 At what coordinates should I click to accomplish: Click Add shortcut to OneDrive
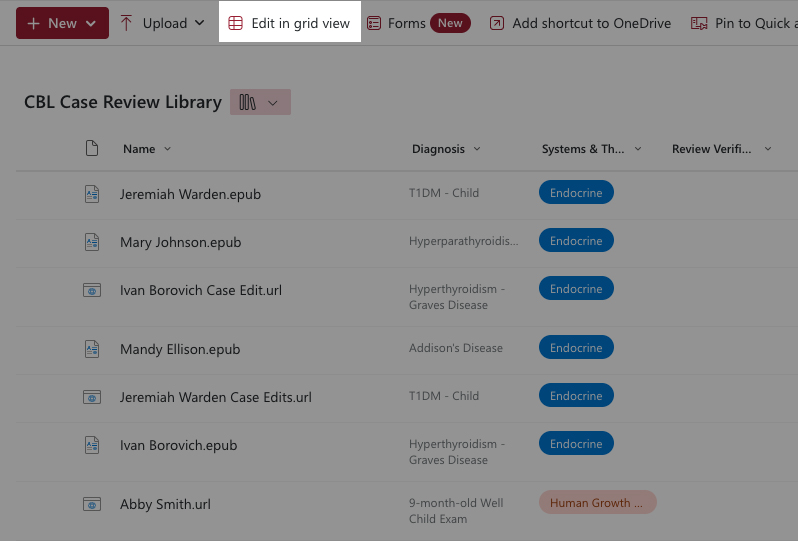(x=580, y=23)
